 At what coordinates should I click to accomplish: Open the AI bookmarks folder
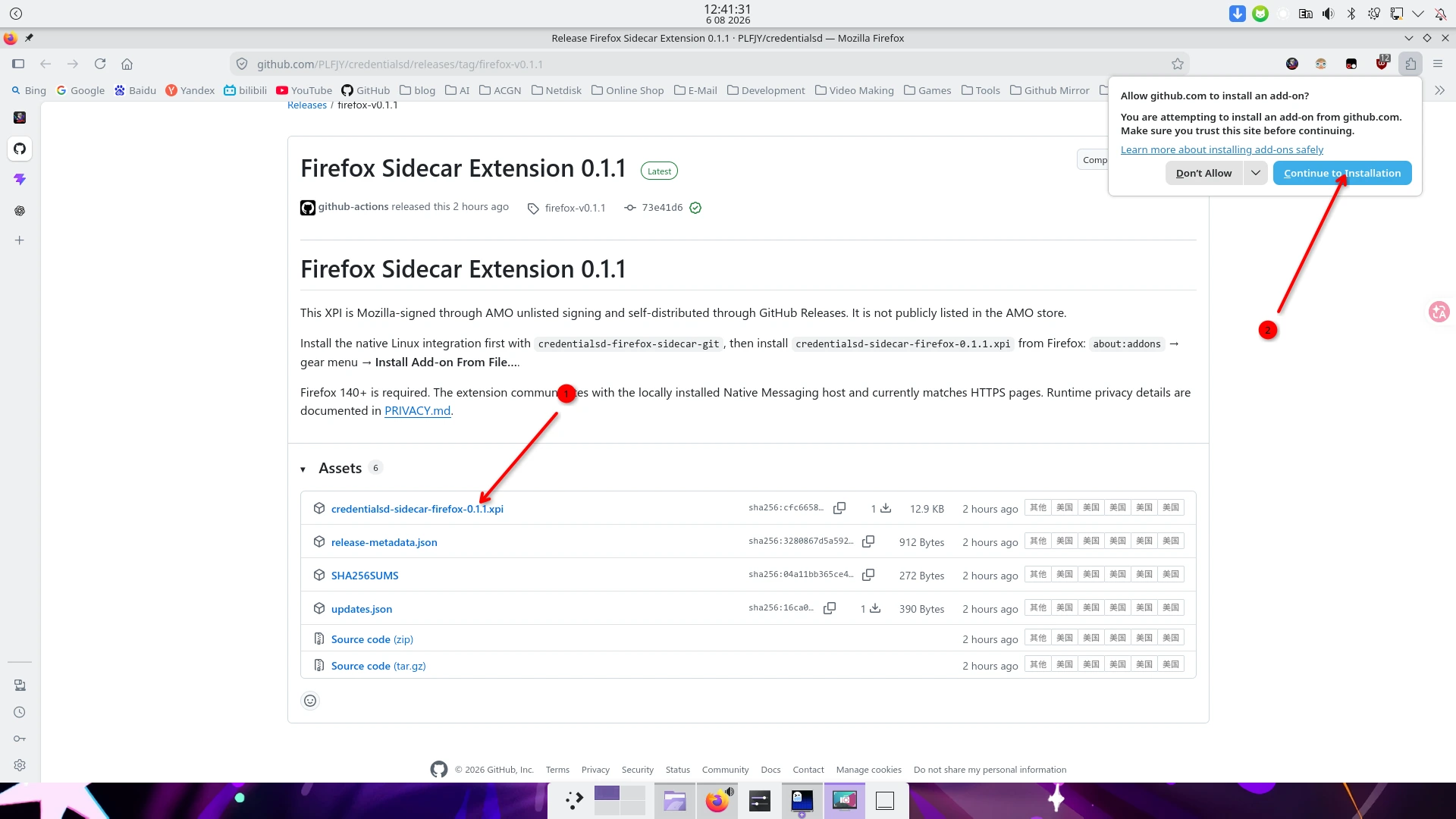457,90
